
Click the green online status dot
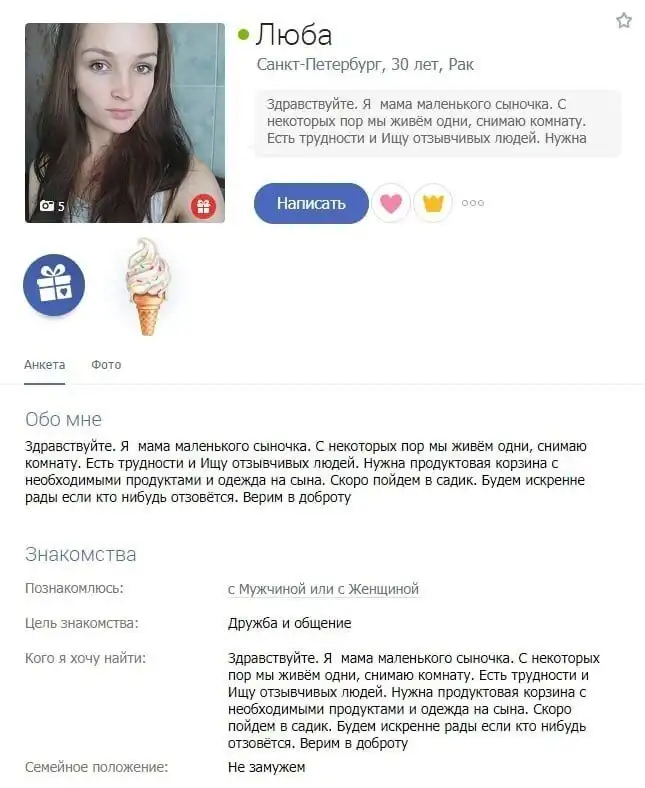[243, 35]
